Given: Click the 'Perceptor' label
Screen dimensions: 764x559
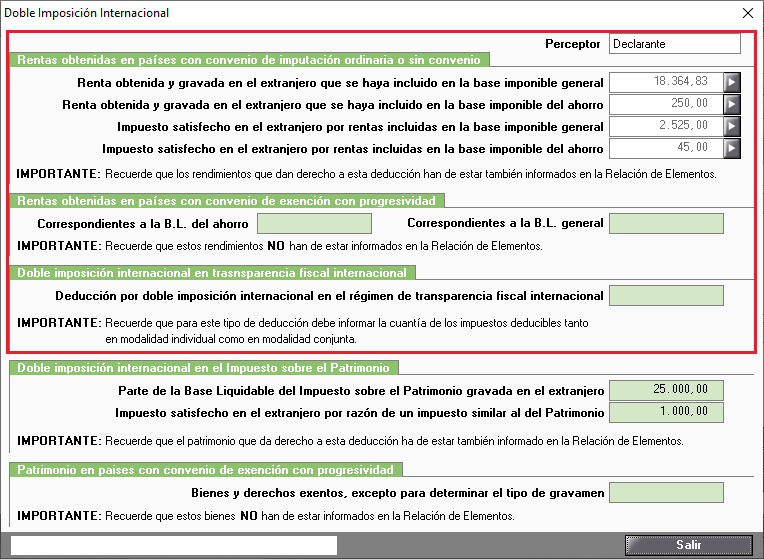Looking at the screenshot, I should pos(573,44).
